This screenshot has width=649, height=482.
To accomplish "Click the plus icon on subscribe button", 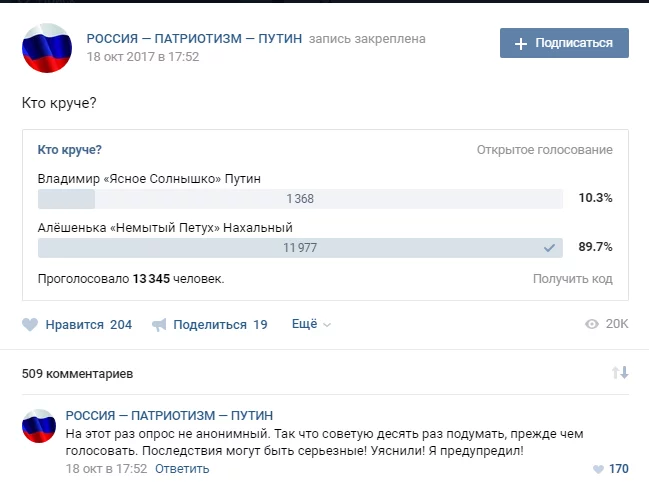I will pyautogui.click(x=520, y=44).
